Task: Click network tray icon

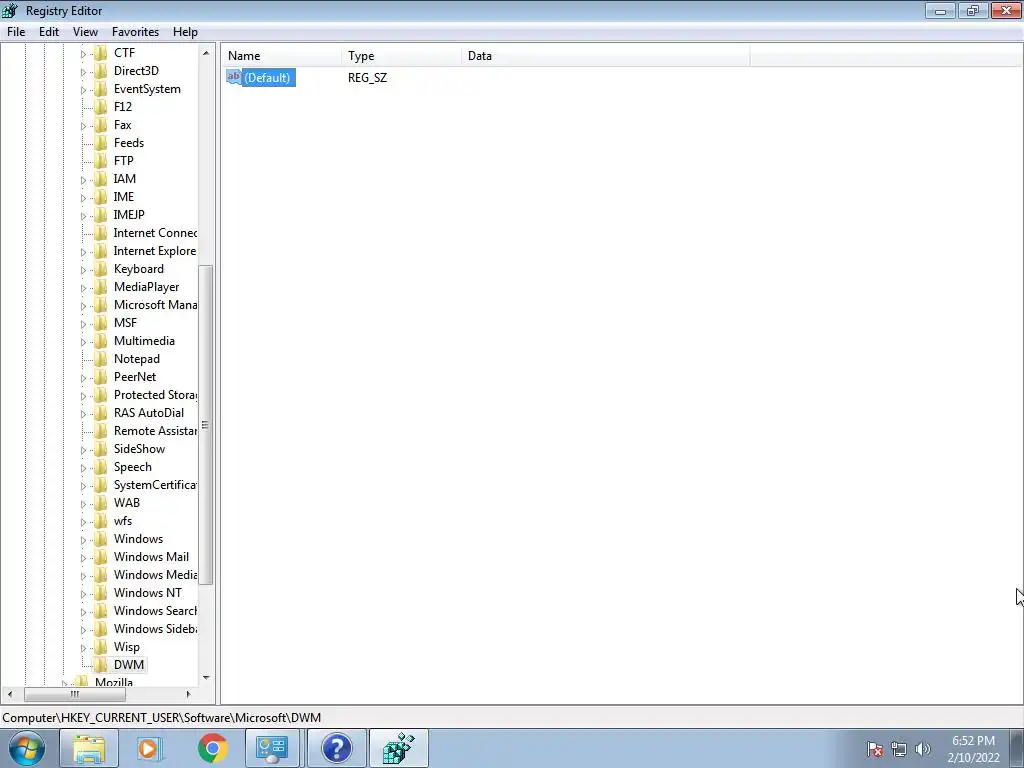Action: 899,749
